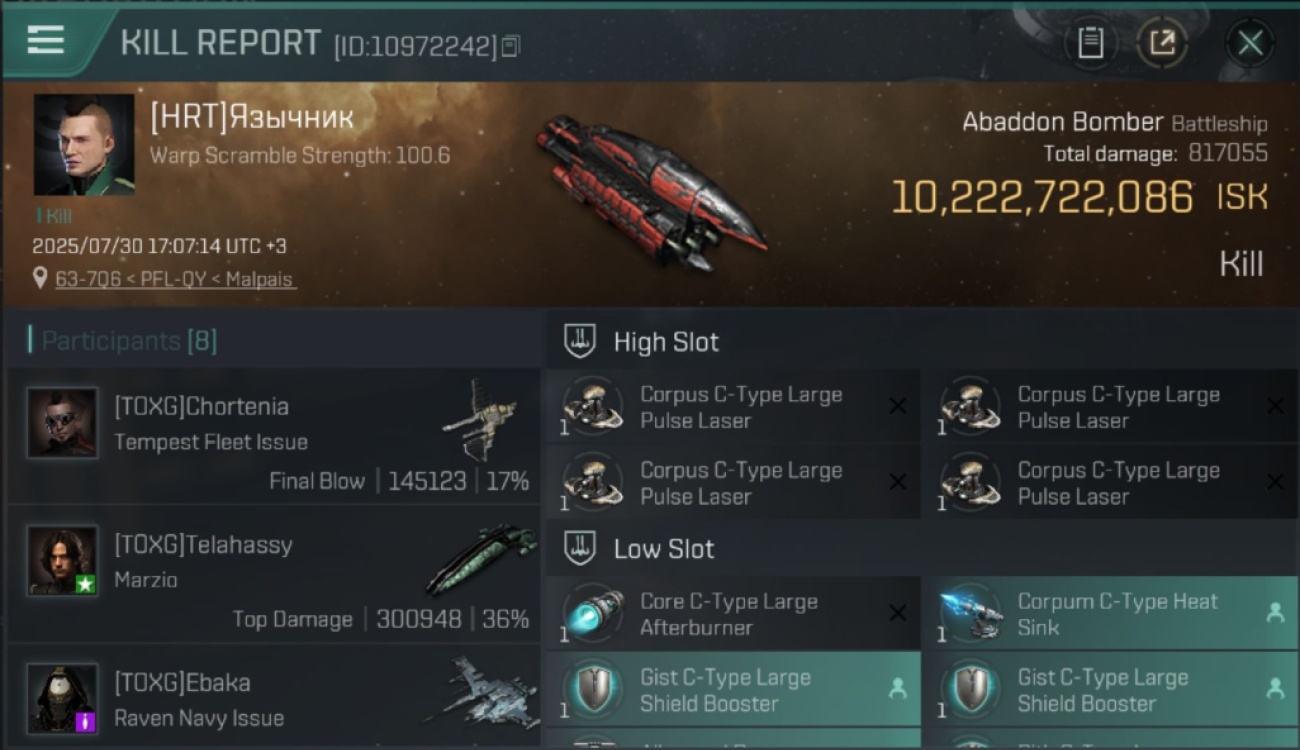Click the Tempest Fleet Issue ship icon
Screen dimensions: 1300x750
482,418
